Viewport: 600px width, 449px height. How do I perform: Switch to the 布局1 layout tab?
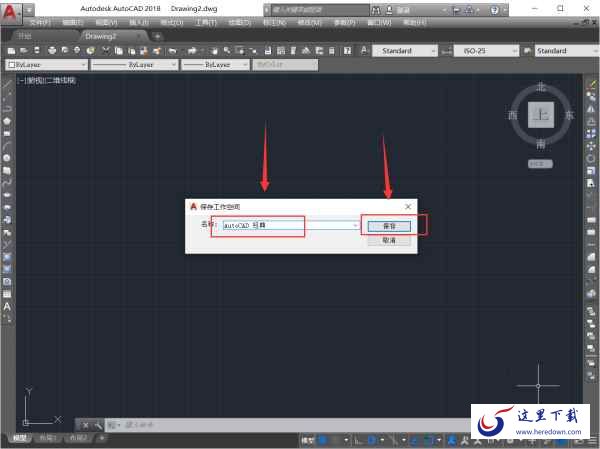48,438
